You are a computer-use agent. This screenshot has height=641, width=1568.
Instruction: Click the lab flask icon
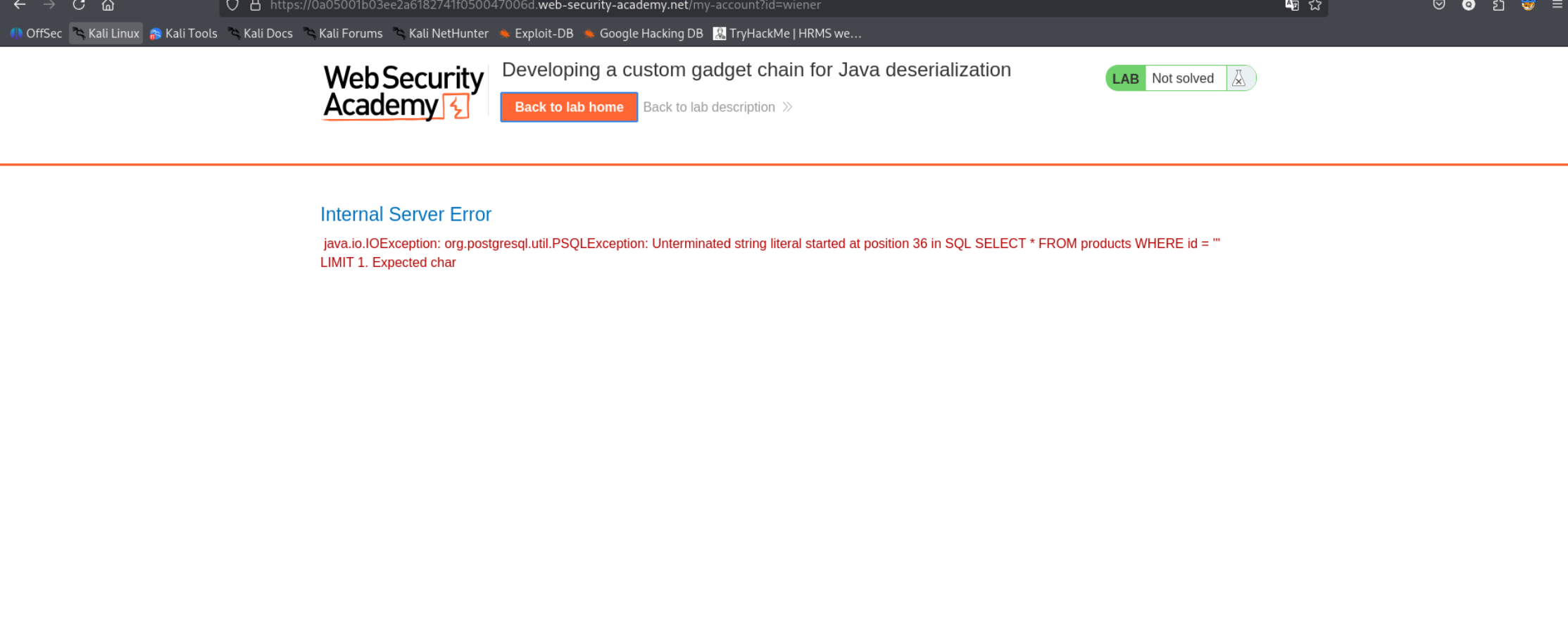click(x=1239, y=78)
